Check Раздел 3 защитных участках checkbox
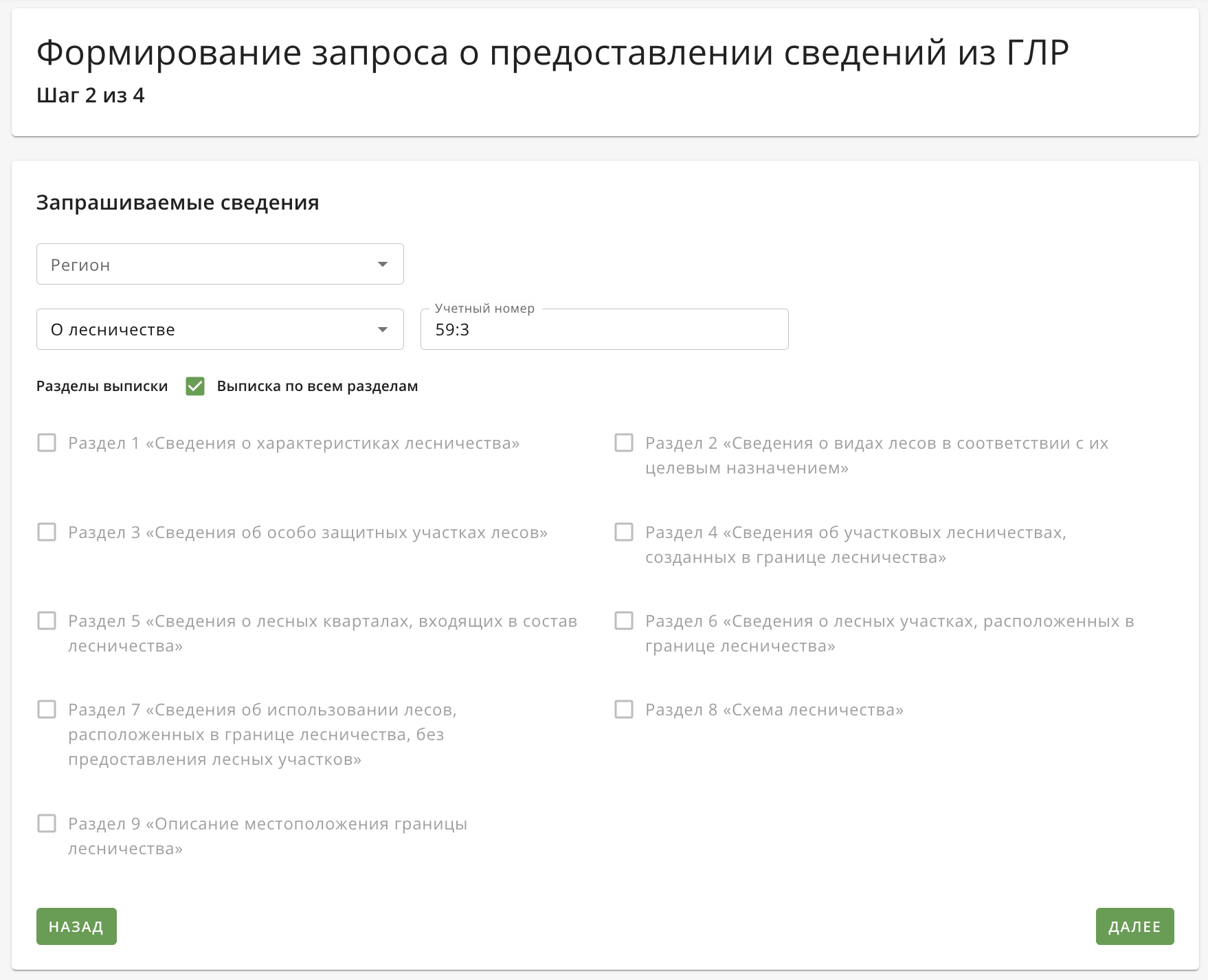The image size is (1208, 980). pos(47,532)
